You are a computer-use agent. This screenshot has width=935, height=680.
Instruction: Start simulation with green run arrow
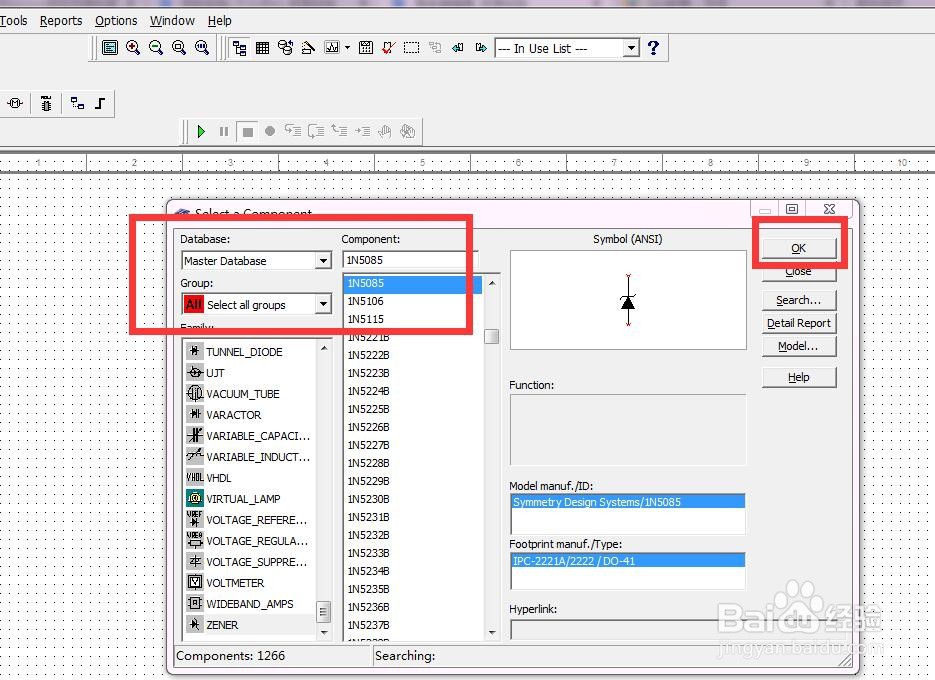(201, 131)
